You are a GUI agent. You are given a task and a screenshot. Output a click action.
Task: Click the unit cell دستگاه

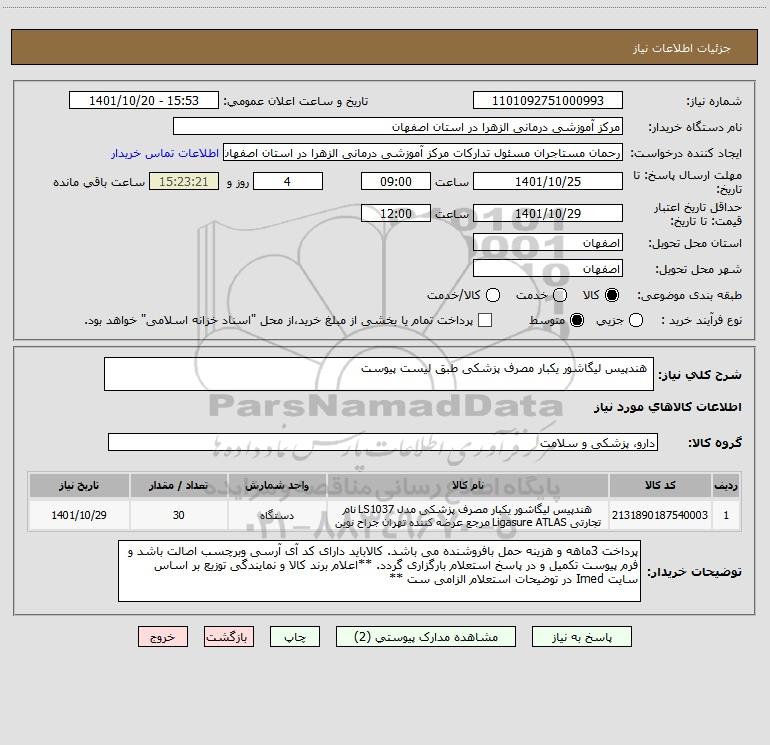[277, 515]
